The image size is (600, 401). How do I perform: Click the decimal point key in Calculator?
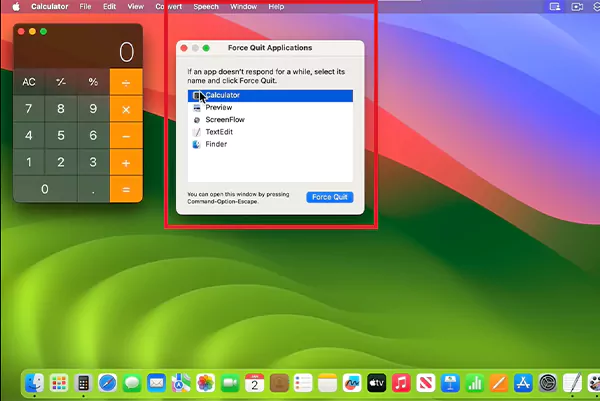(x=93, y=189)
